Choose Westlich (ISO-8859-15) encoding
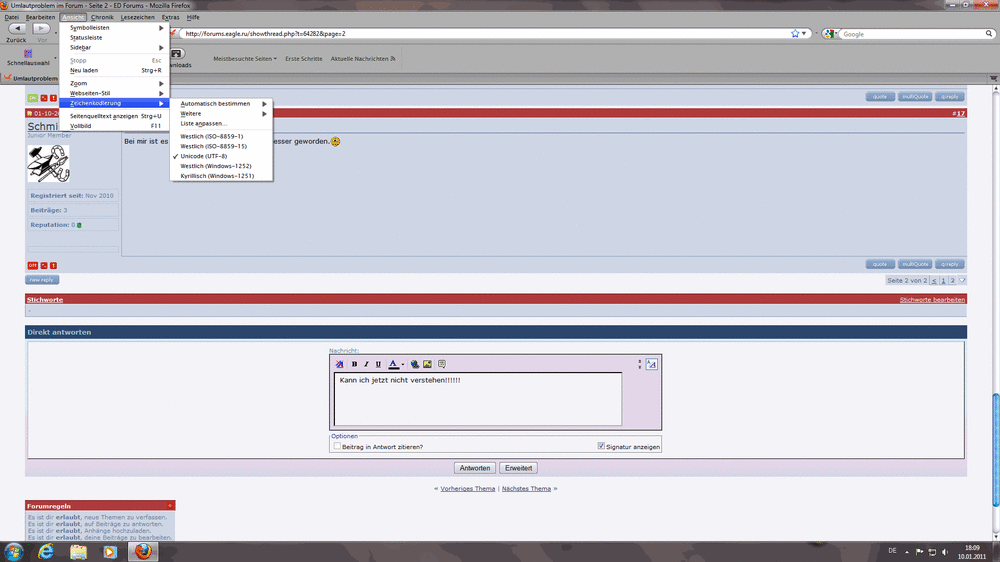 coord(221,146)
